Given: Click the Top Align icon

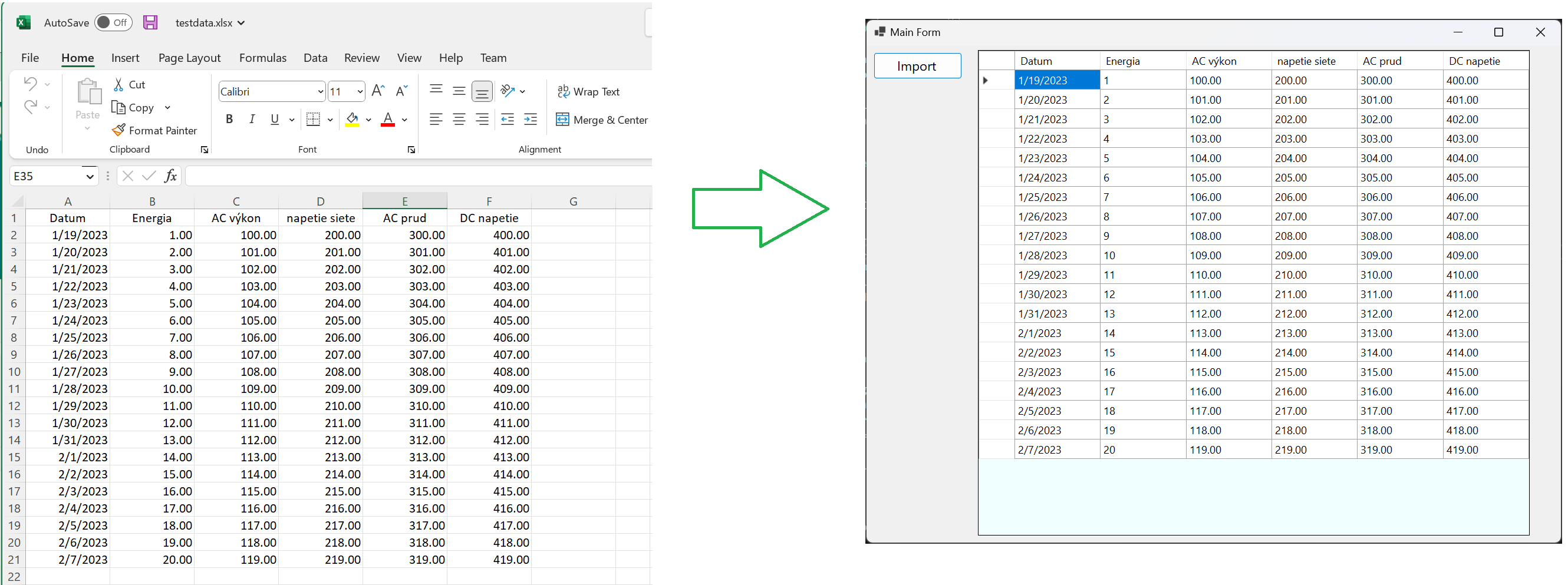Looking at the screenshot, I should (x=436, y=91).
